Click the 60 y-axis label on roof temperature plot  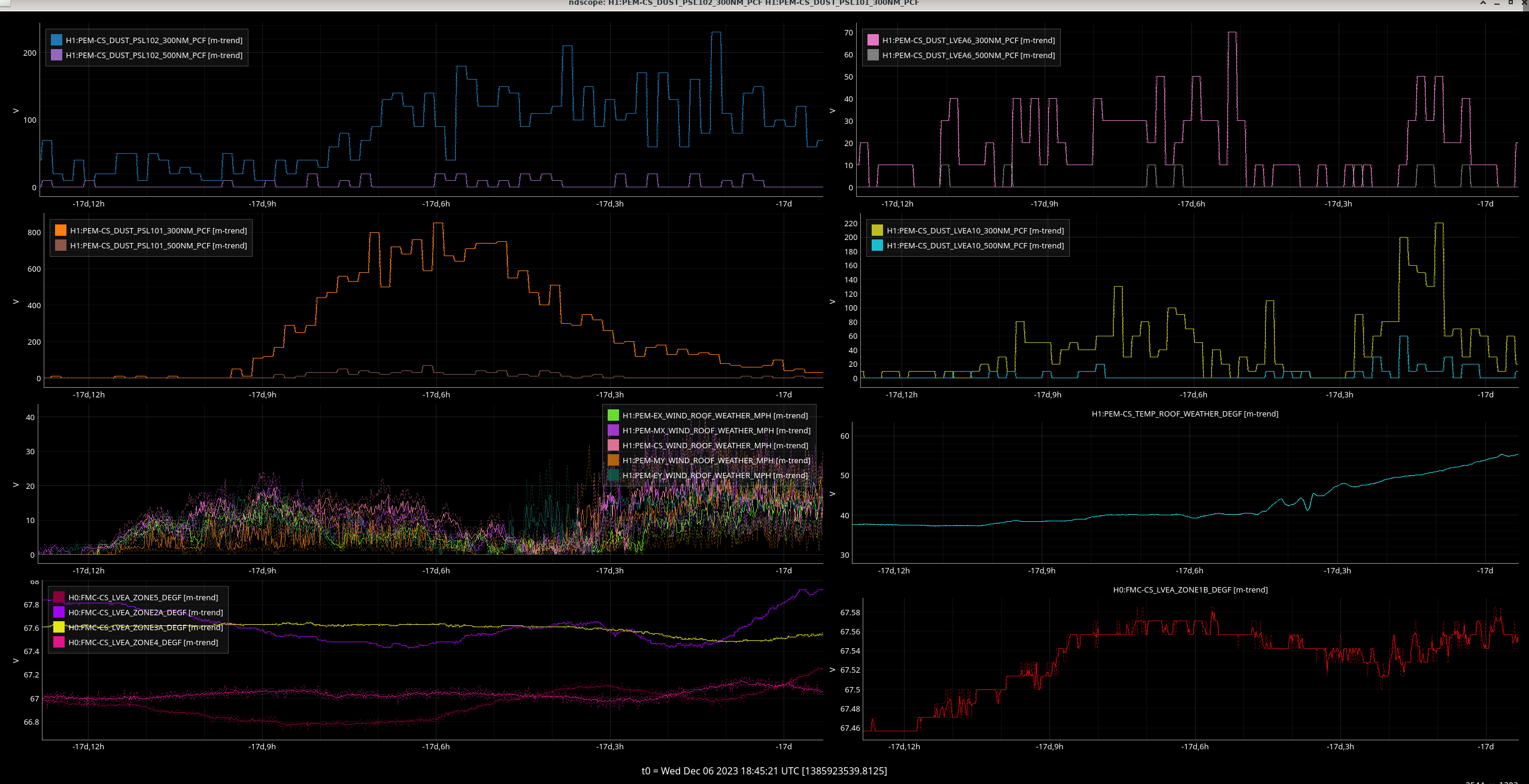[x=845, y=436]
